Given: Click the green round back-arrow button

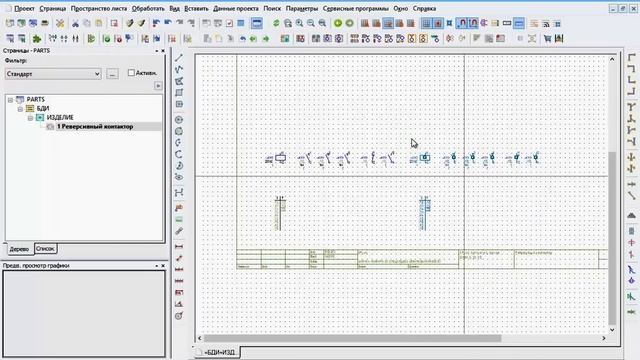Looking at the screenshot, I should [338, 23].
